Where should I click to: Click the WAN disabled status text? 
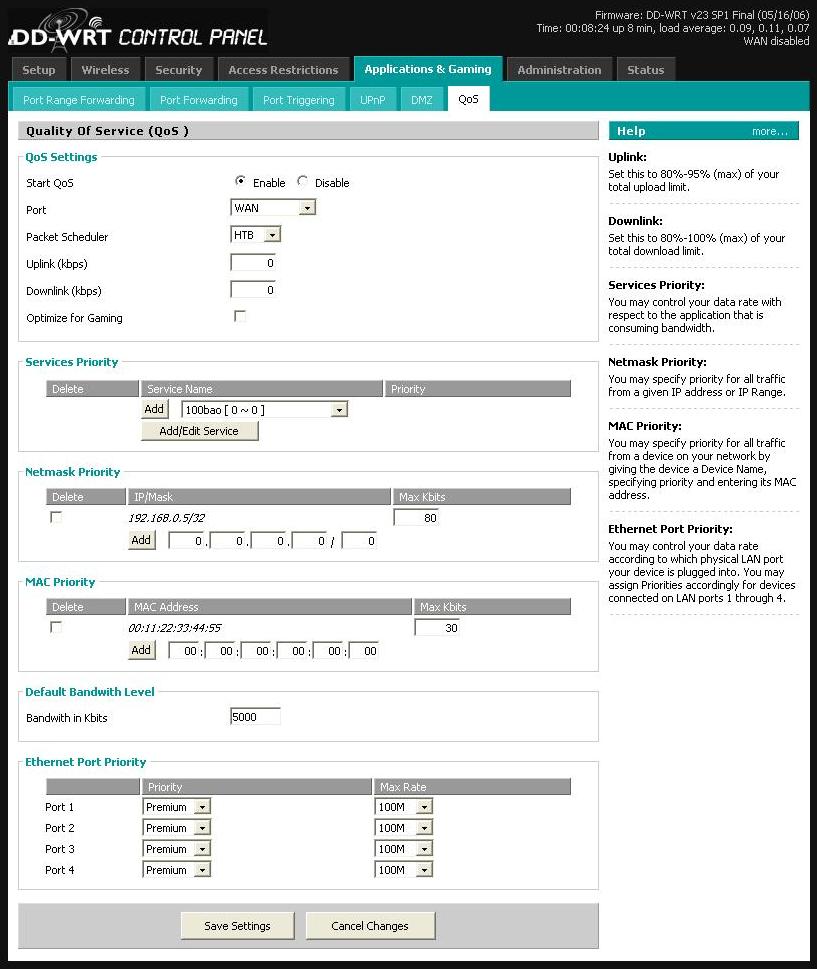[776, 41]
